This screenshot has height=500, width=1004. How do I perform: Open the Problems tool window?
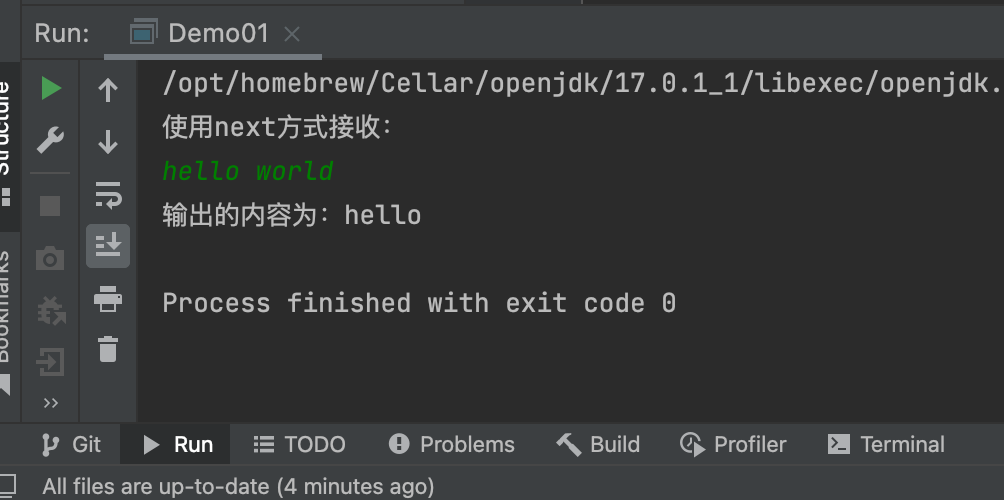(x=452, y=444)
